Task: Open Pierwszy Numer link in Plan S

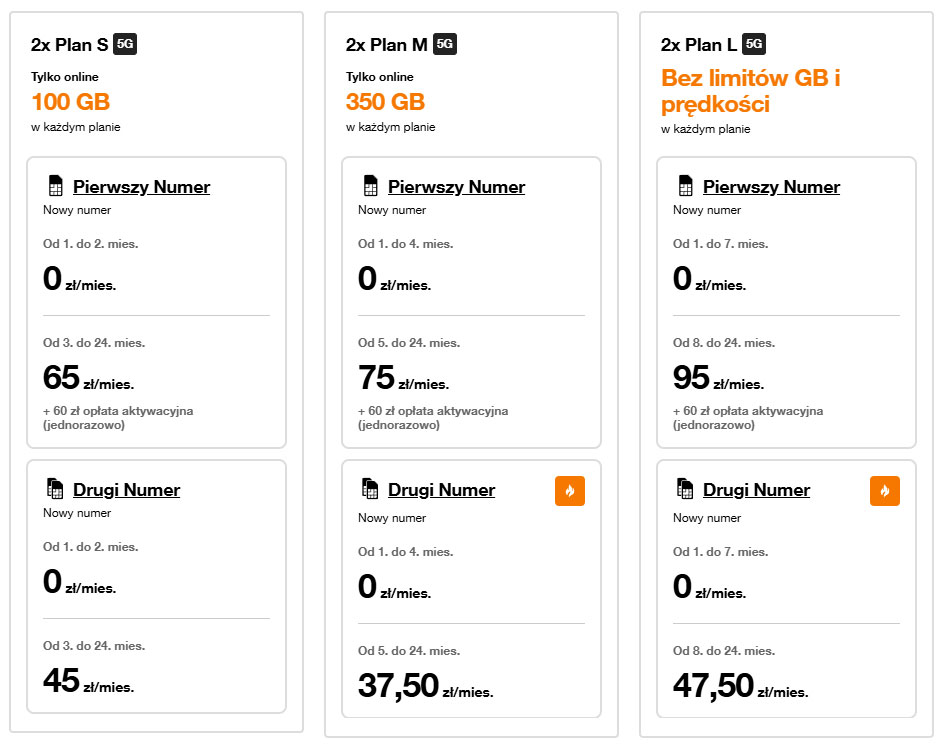Action: tap(141, 187)
